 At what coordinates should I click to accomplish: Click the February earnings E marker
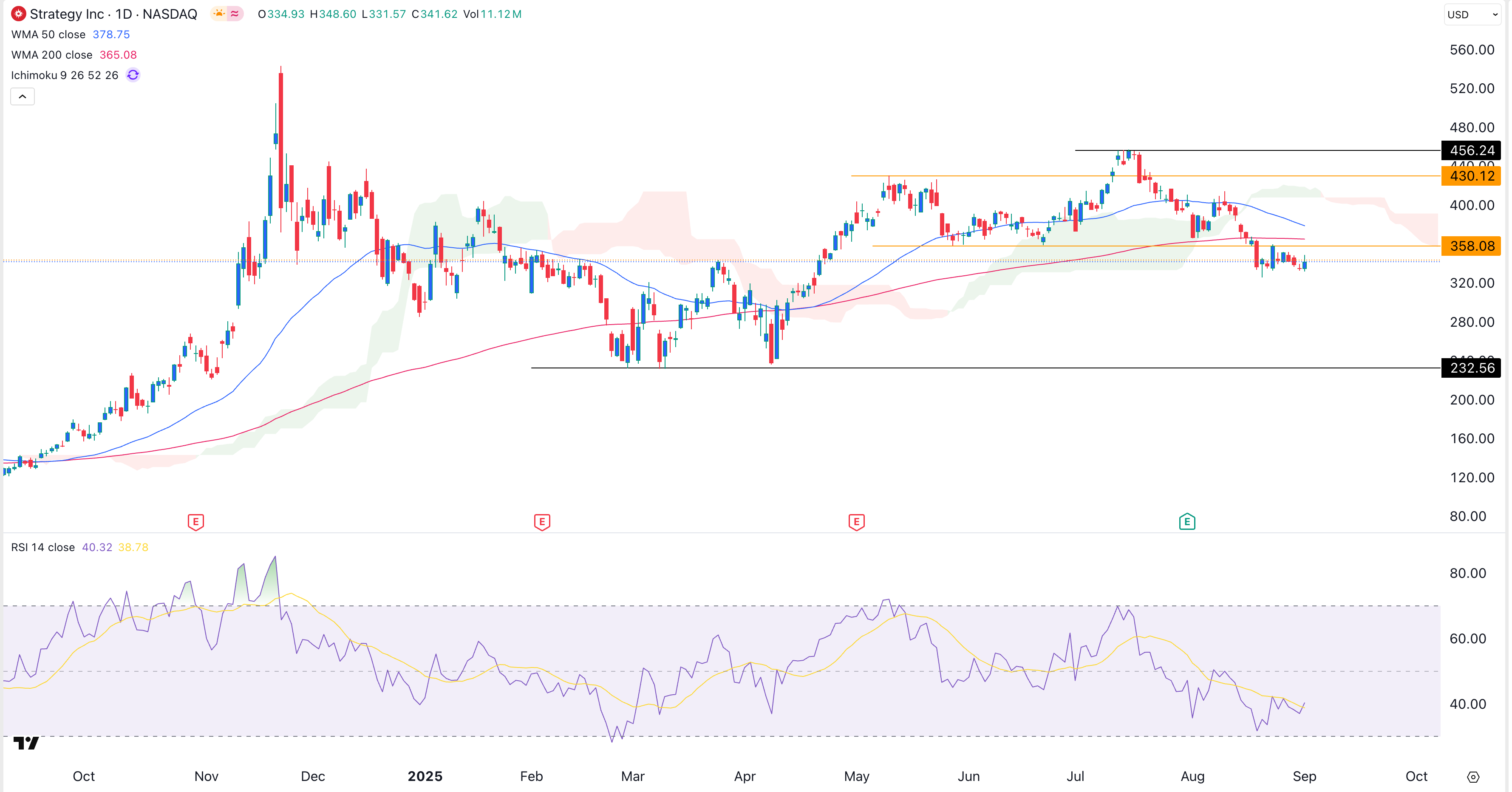(x=542, y=521)
